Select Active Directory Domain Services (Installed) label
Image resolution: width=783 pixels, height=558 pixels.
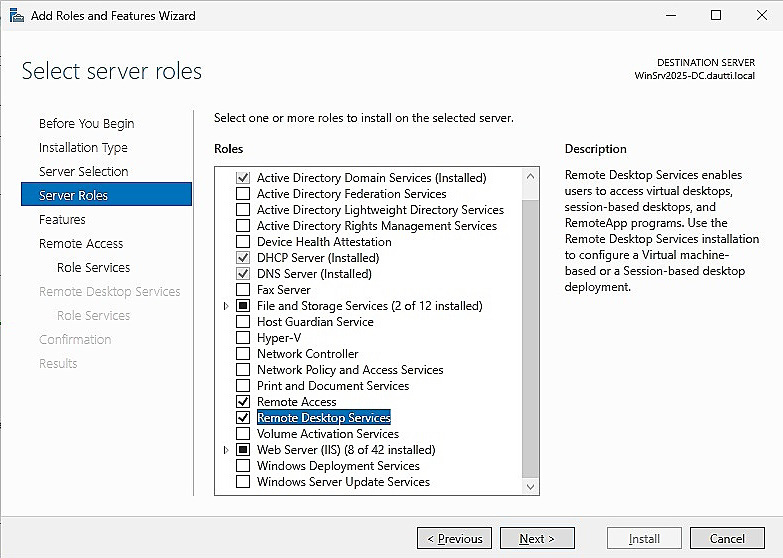(372, 178)
